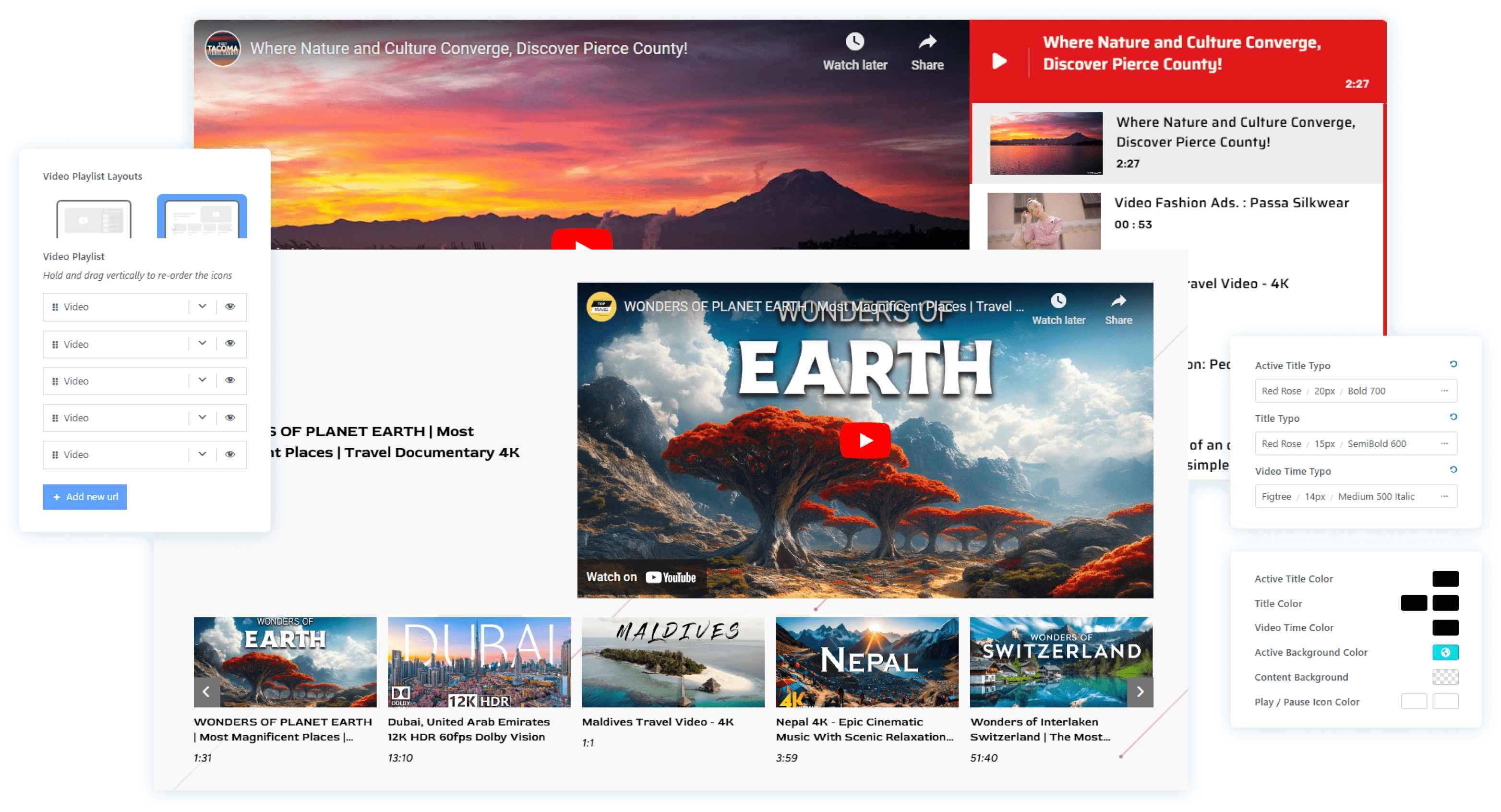This screenshot has height=812, width=1501.
Task: Select the second highlighted playlist layout
Action: (x=202, y=219)
